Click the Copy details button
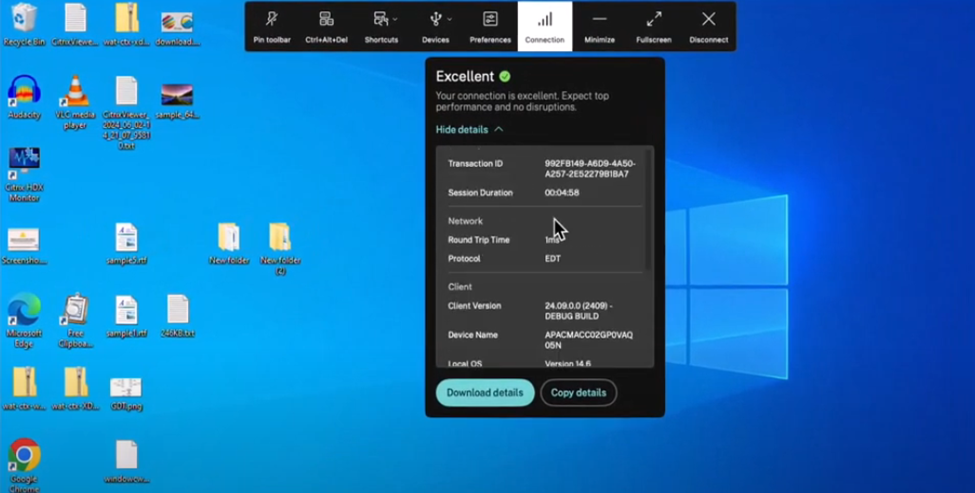Image resolution: width=975 pixels, height=493 pixels. [x=578, y=393]
